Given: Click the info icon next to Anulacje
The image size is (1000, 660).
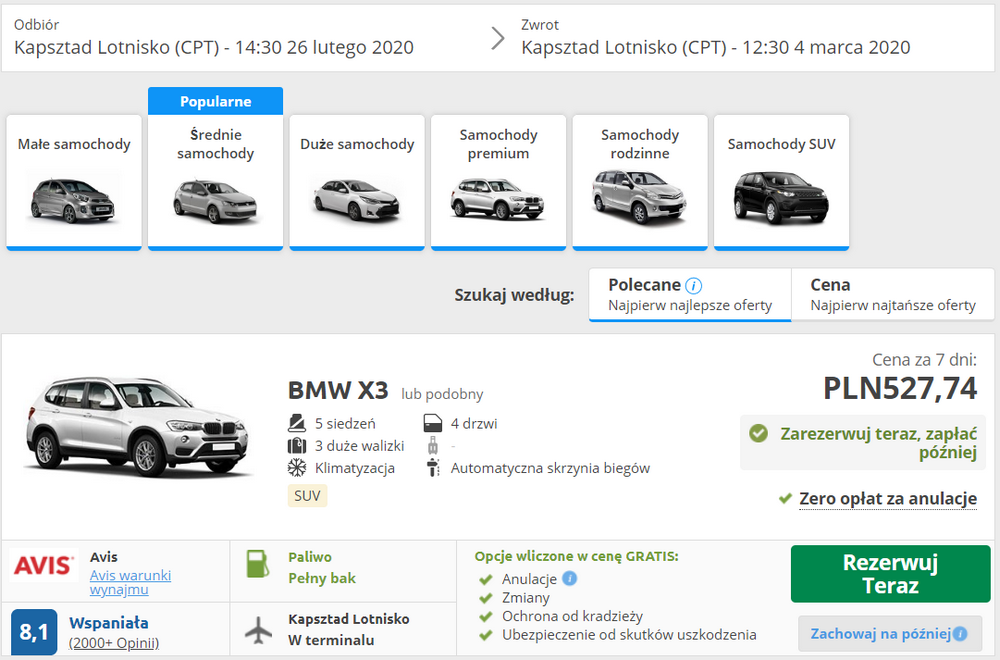Looking at the screenshot, I should point(570,578).
